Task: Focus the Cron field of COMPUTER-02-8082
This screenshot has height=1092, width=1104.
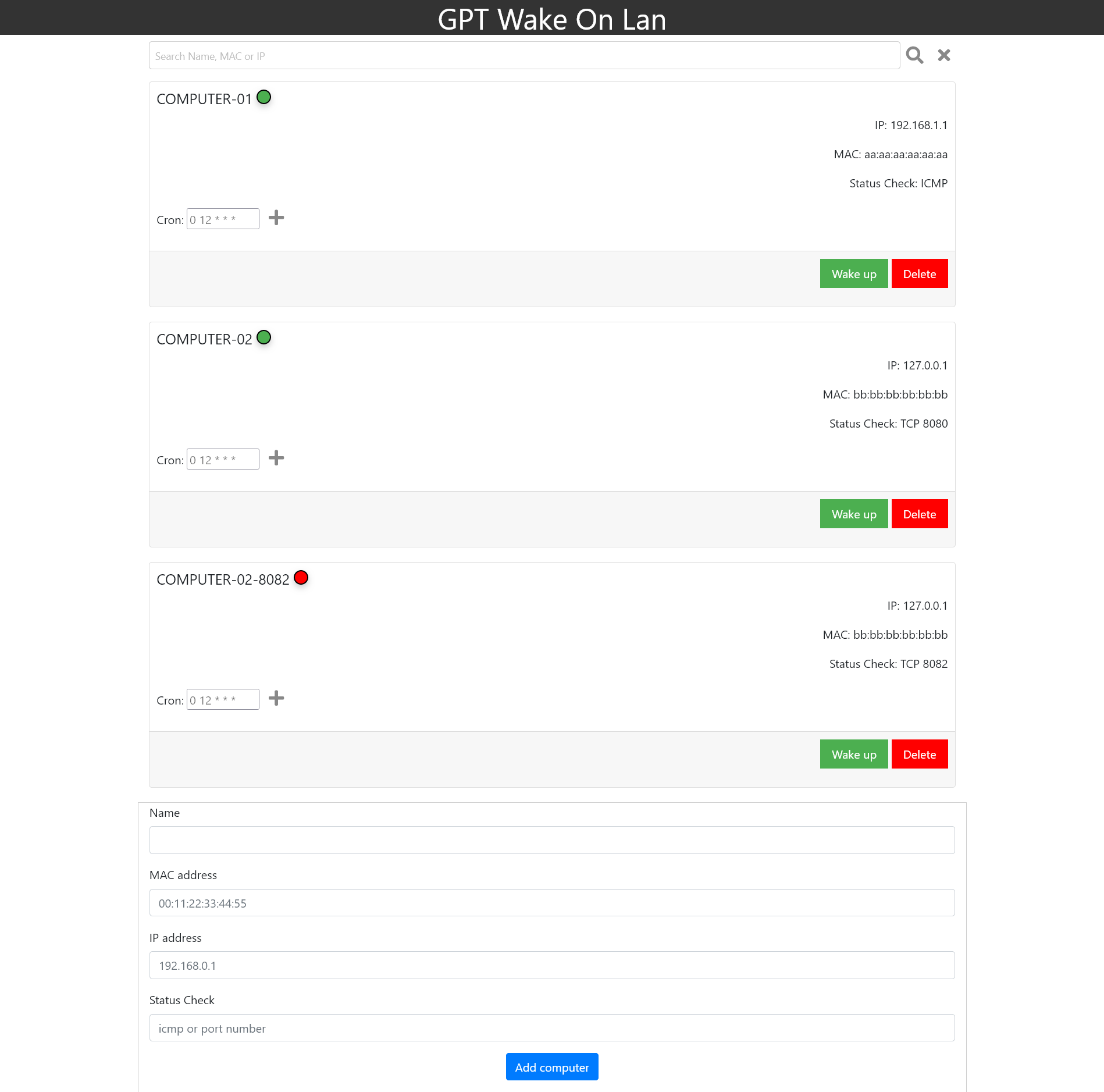Action: point(223,700)
